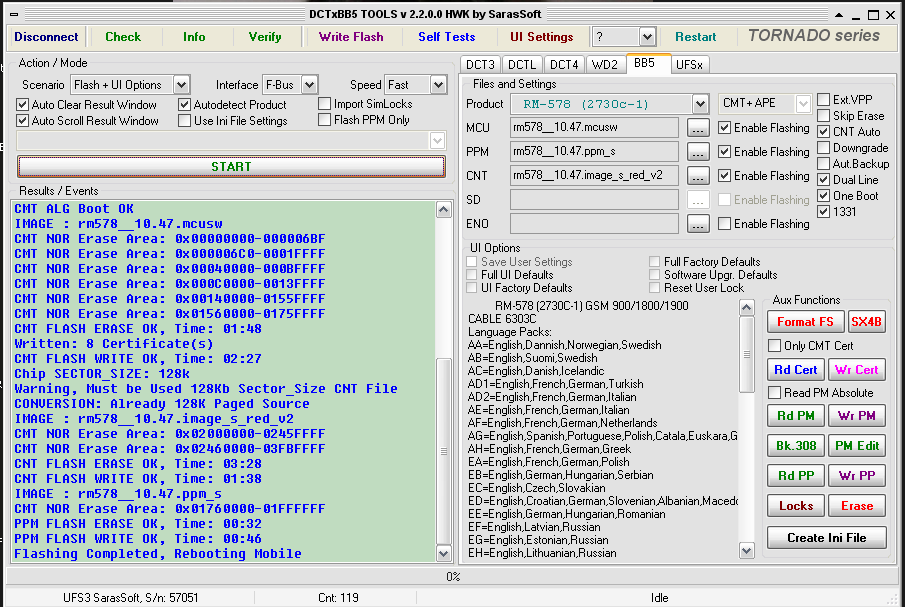This screenshot has height=607, width=905.
Task: Open Self Tests from the toolbar
Action: (447, 37)
